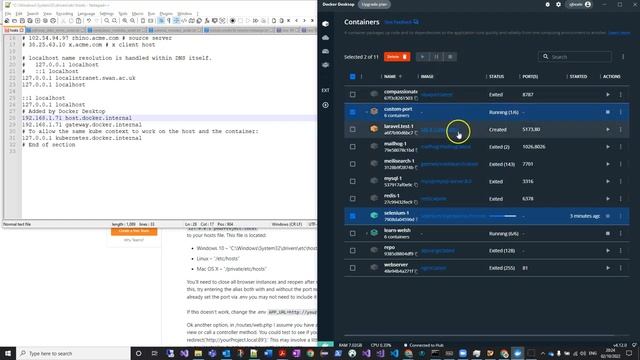Screen dimensions: 640x360
Task: Click the Find icon in Notepad++ toolbar
Action: click(107, 21)
